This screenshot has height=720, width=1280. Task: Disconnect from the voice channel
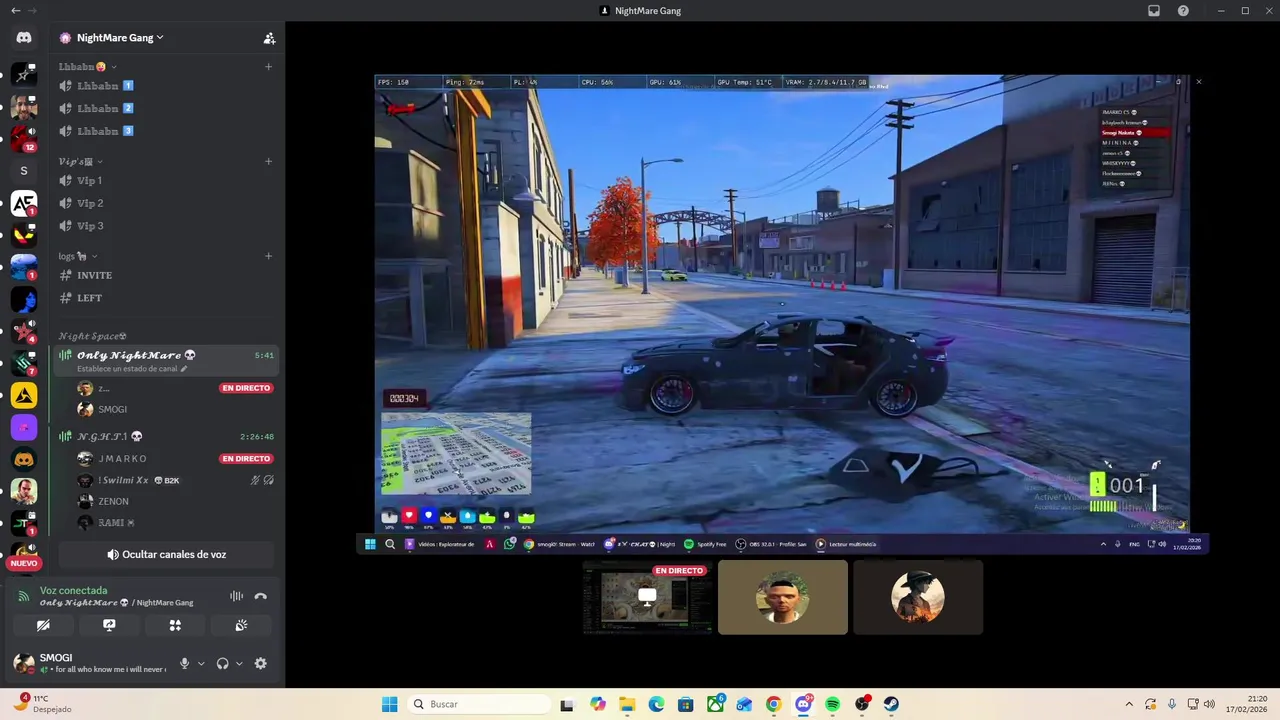[261, 596]
